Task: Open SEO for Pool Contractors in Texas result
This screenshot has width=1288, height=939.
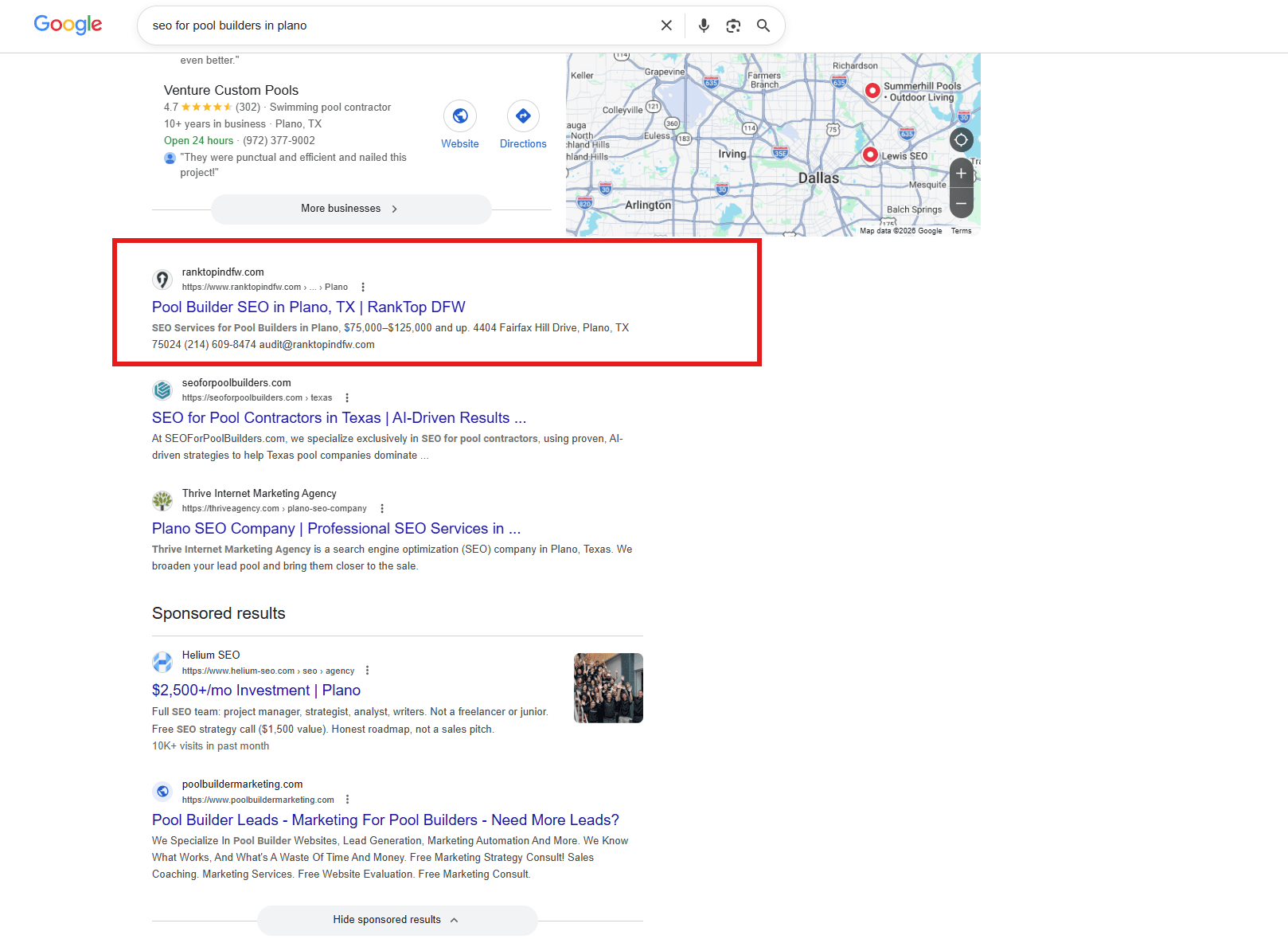Action: pyautogui.click(x=339, y=418)
